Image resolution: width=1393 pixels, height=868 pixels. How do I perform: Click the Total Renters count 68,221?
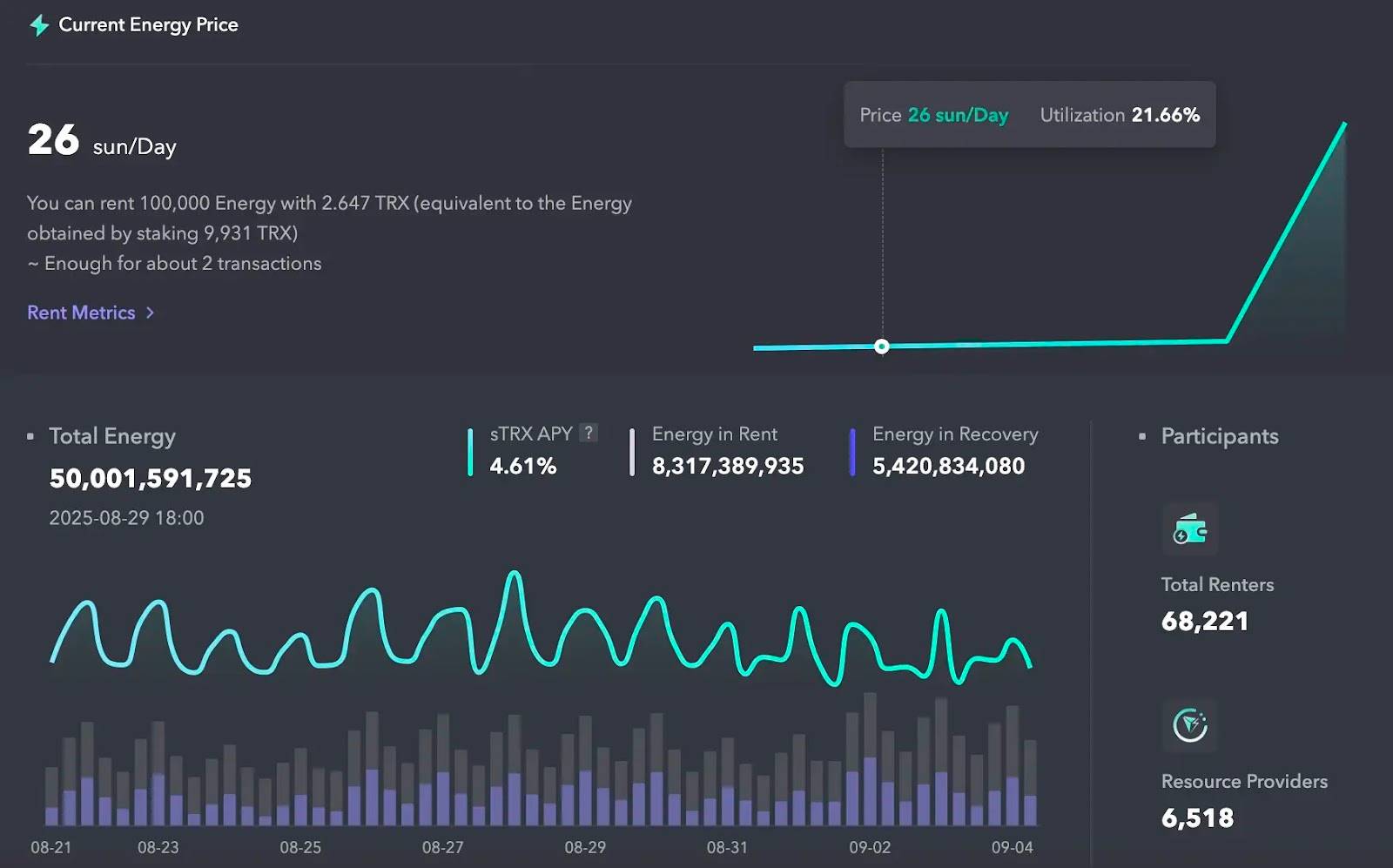tap(1205, 621)
